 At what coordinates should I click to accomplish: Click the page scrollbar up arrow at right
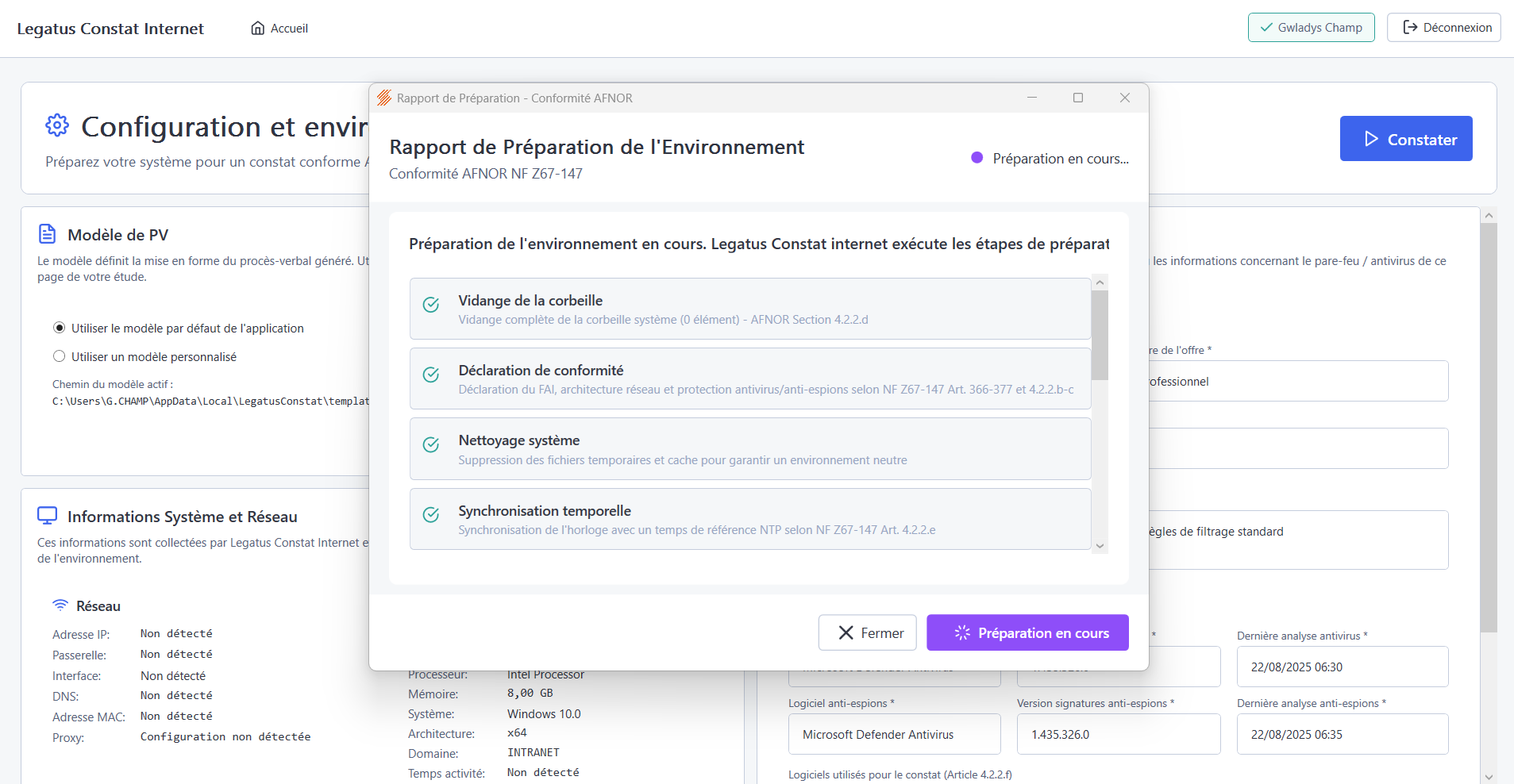1489,215
